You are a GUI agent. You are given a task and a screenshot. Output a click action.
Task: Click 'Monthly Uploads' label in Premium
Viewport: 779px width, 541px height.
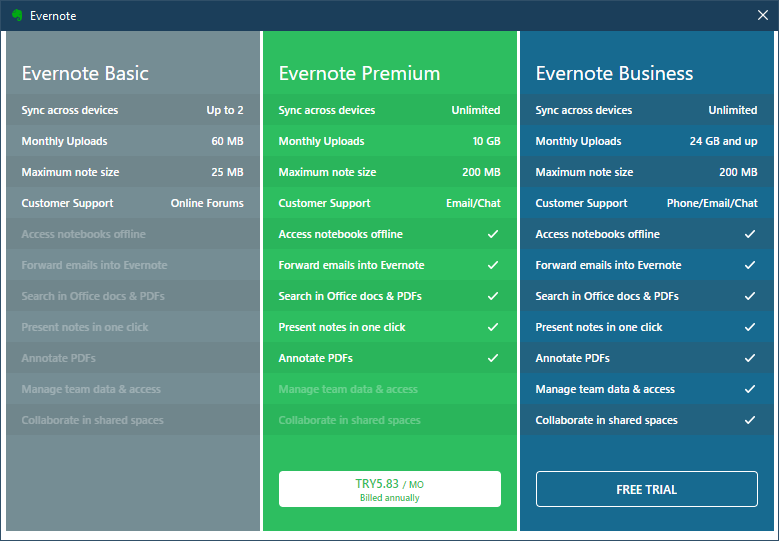pyautogui.click(x=321, y=141)
